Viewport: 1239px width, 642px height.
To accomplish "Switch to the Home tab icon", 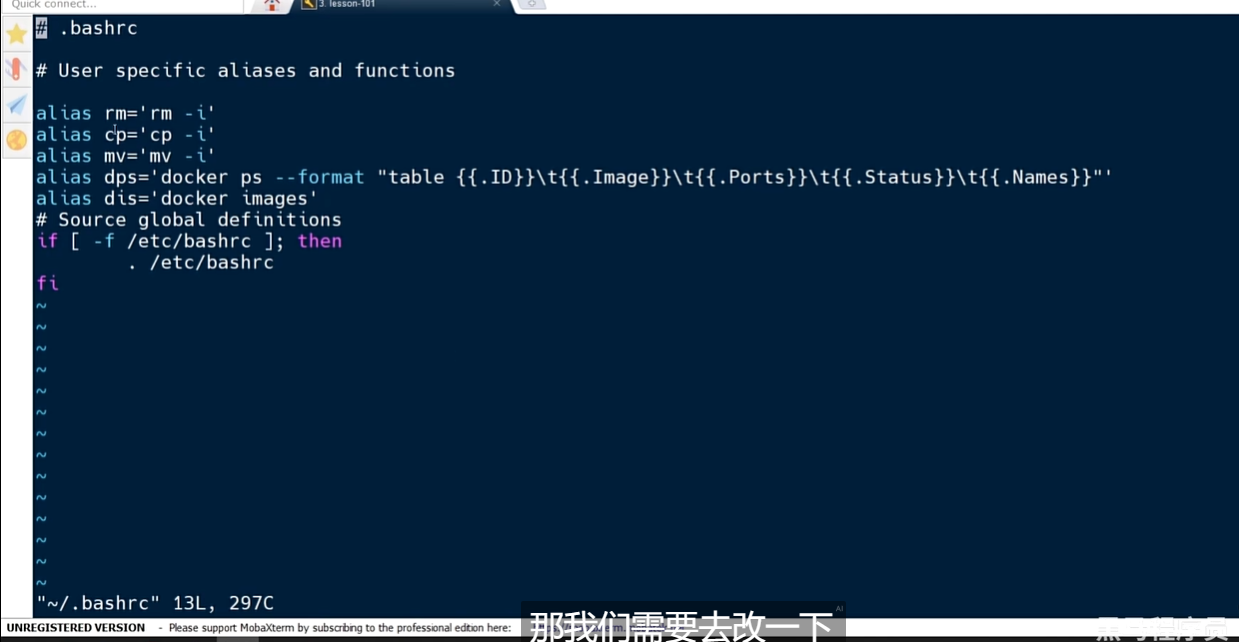I will (x=272, y=5).
